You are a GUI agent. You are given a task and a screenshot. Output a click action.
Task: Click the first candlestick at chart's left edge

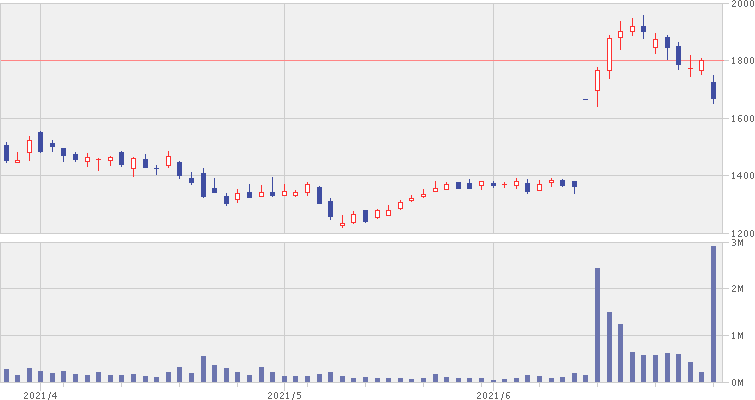[x=6, y=152]
